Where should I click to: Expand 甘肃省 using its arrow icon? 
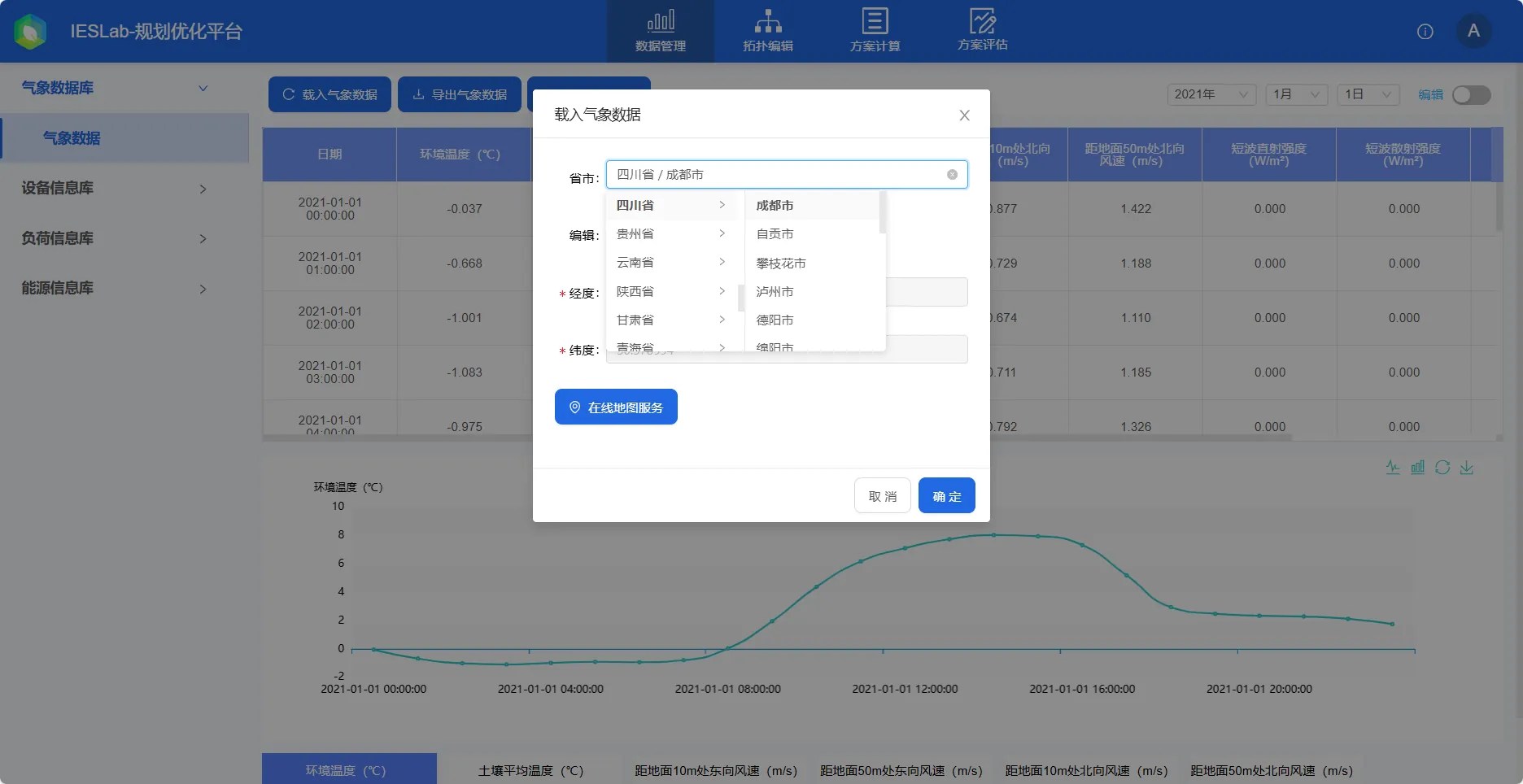[x=722, y=320]
